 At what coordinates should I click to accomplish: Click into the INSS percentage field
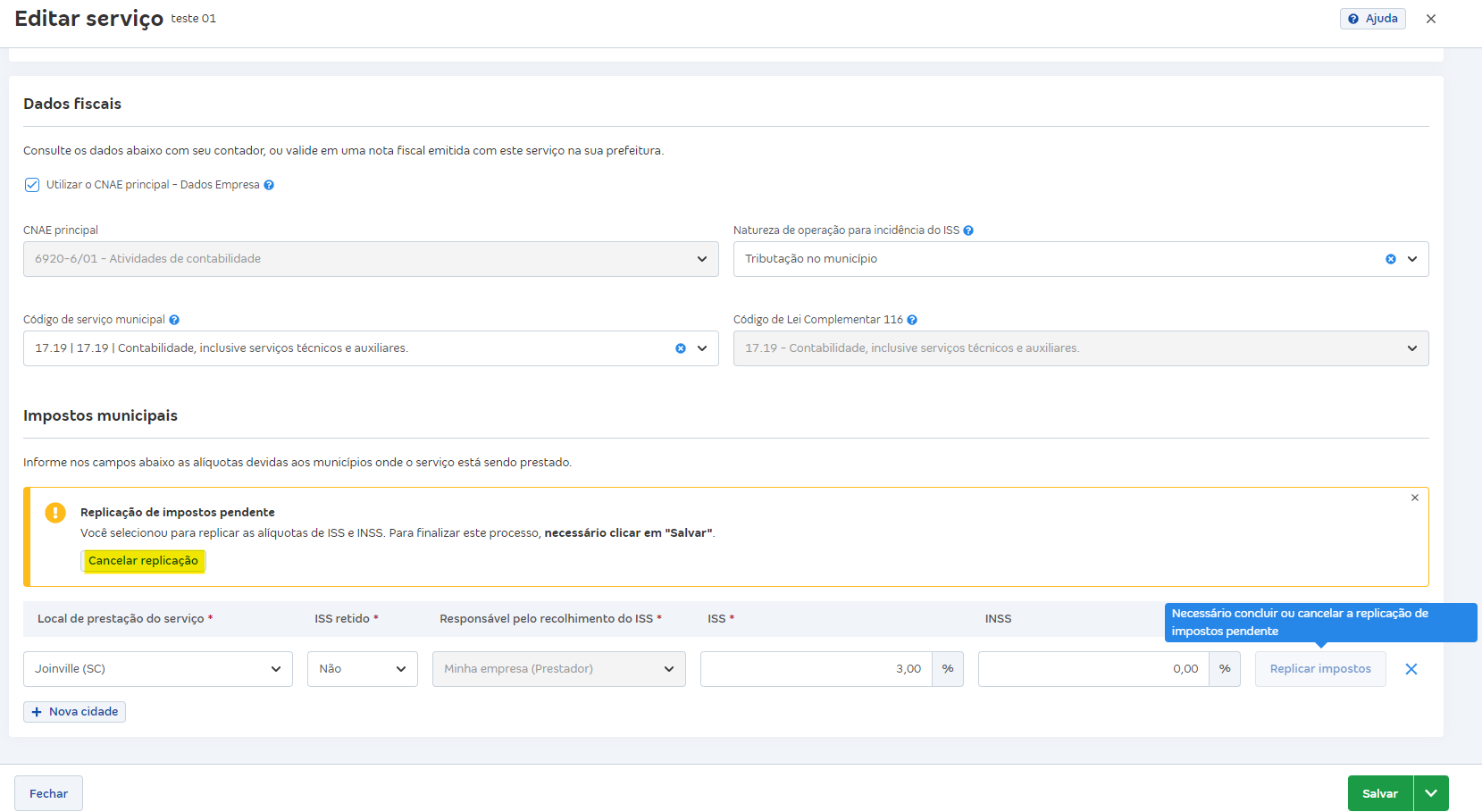(x=1093, y=669)
